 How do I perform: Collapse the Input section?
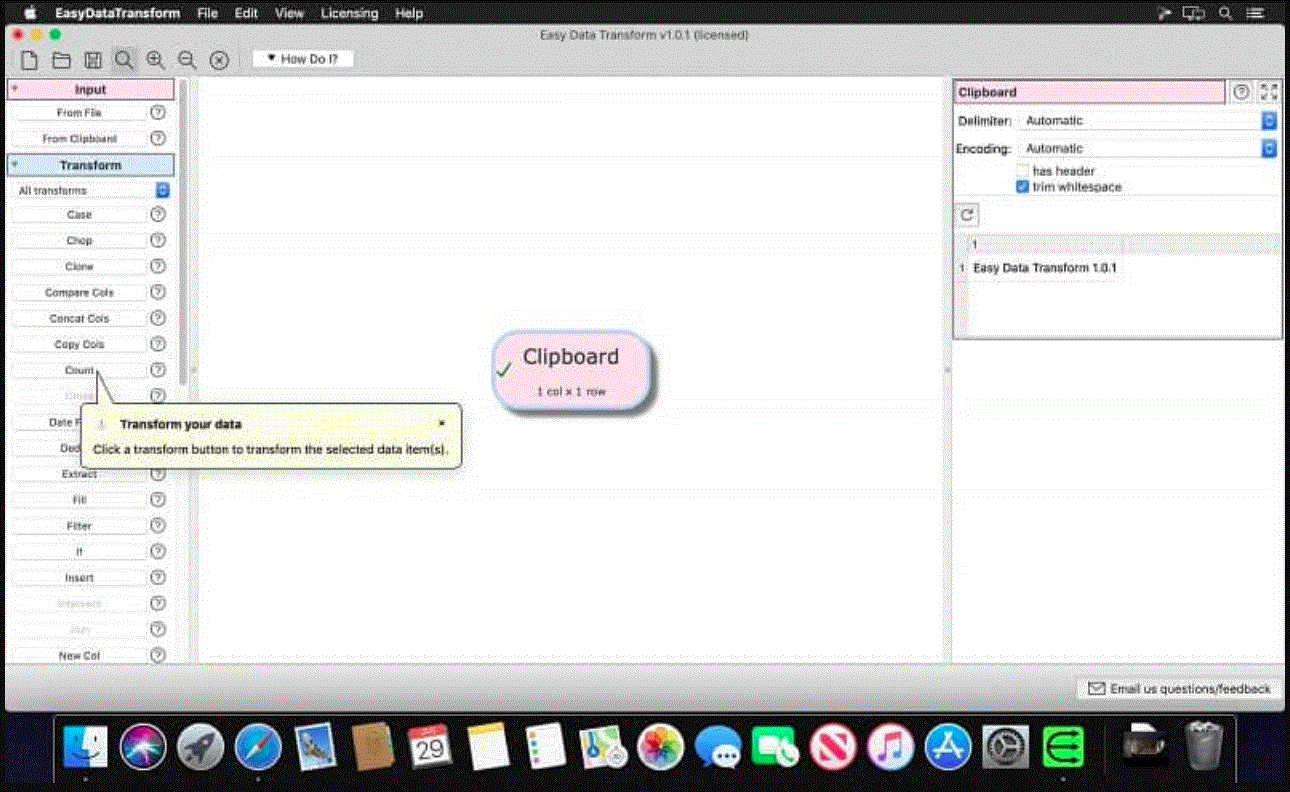coord(15,90)
